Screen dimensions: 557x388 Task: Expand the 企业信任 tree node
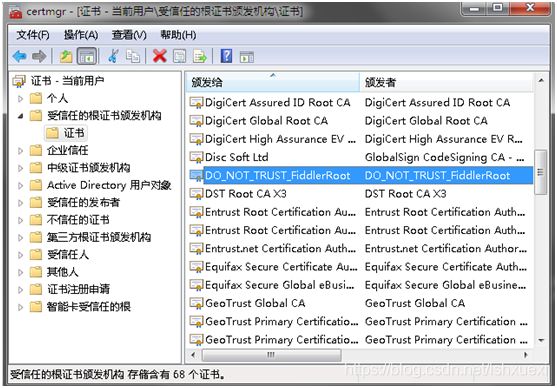tap(21, 151)
